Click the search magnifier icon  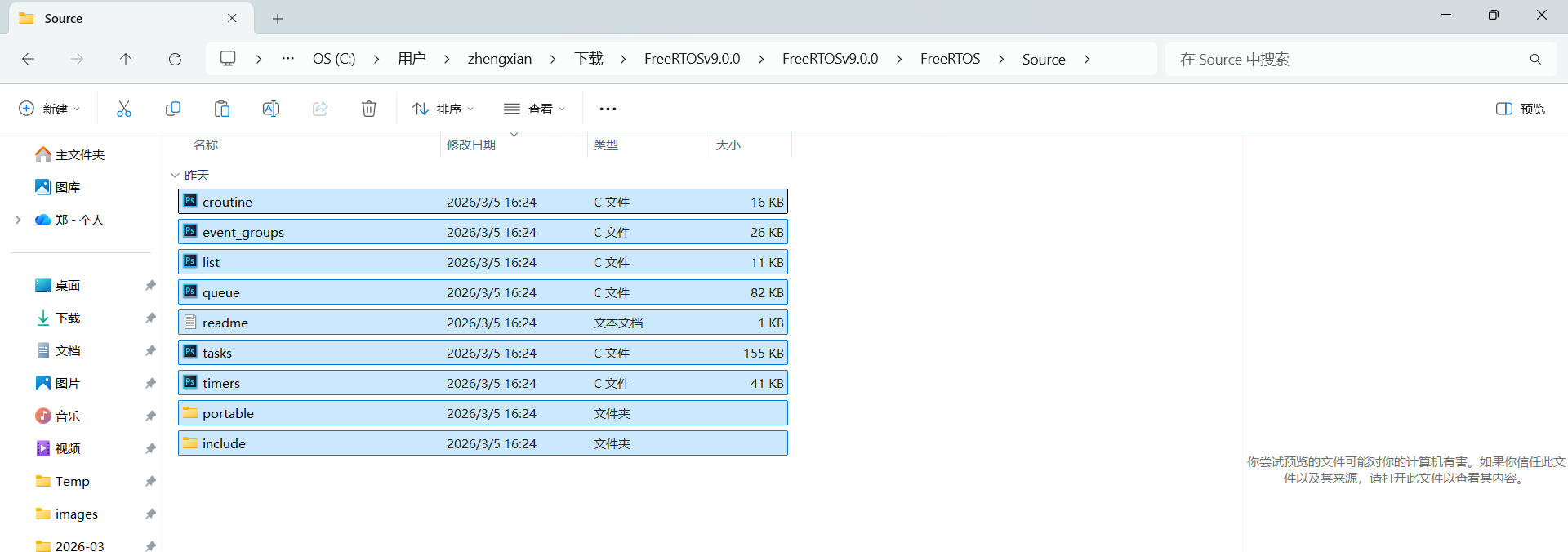click(1535, 59)
